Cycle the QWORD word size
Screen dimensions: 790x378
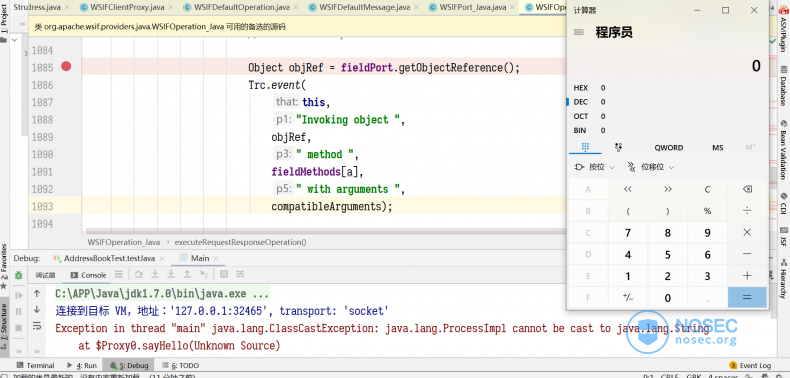669,148
